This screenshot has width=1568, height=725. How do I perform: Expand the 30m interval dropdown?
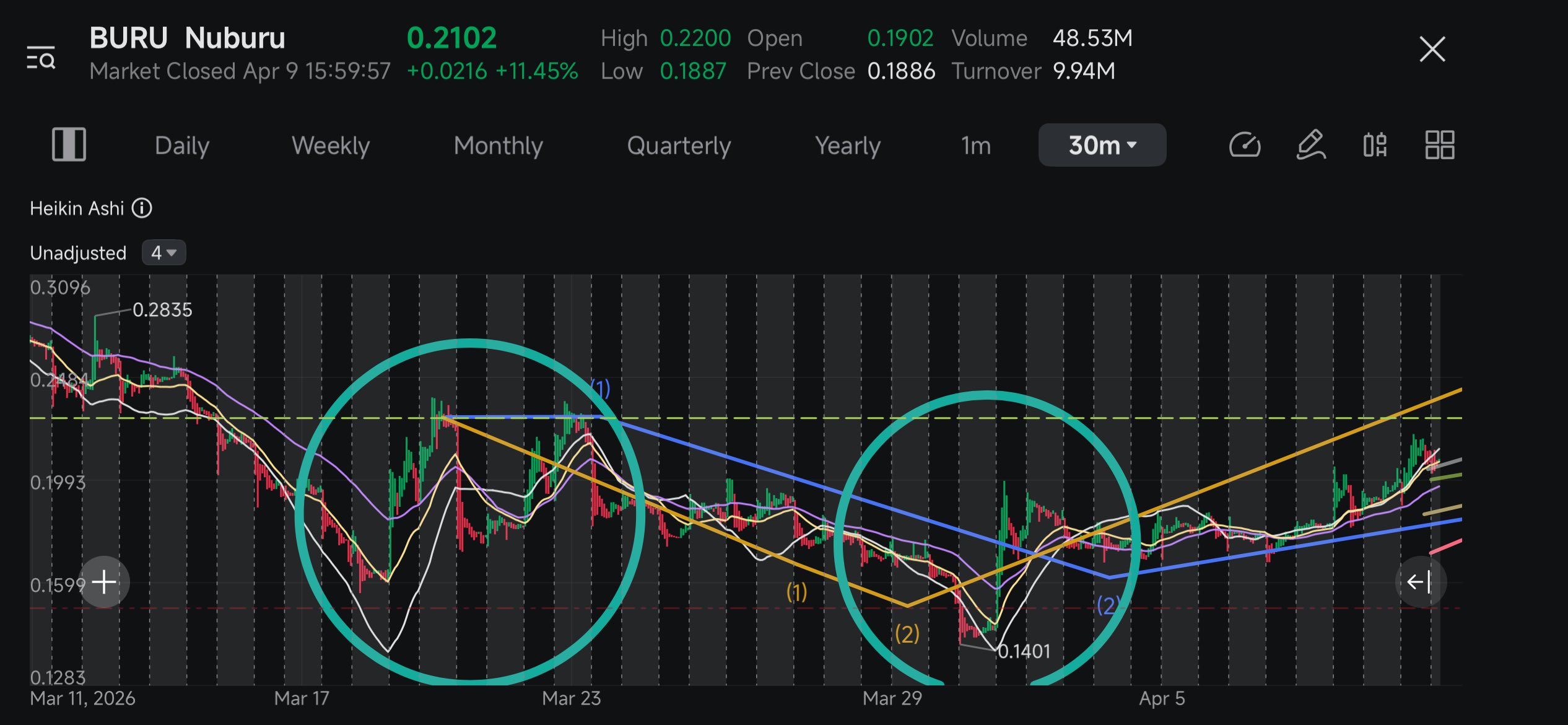(x=1102, y=145)
